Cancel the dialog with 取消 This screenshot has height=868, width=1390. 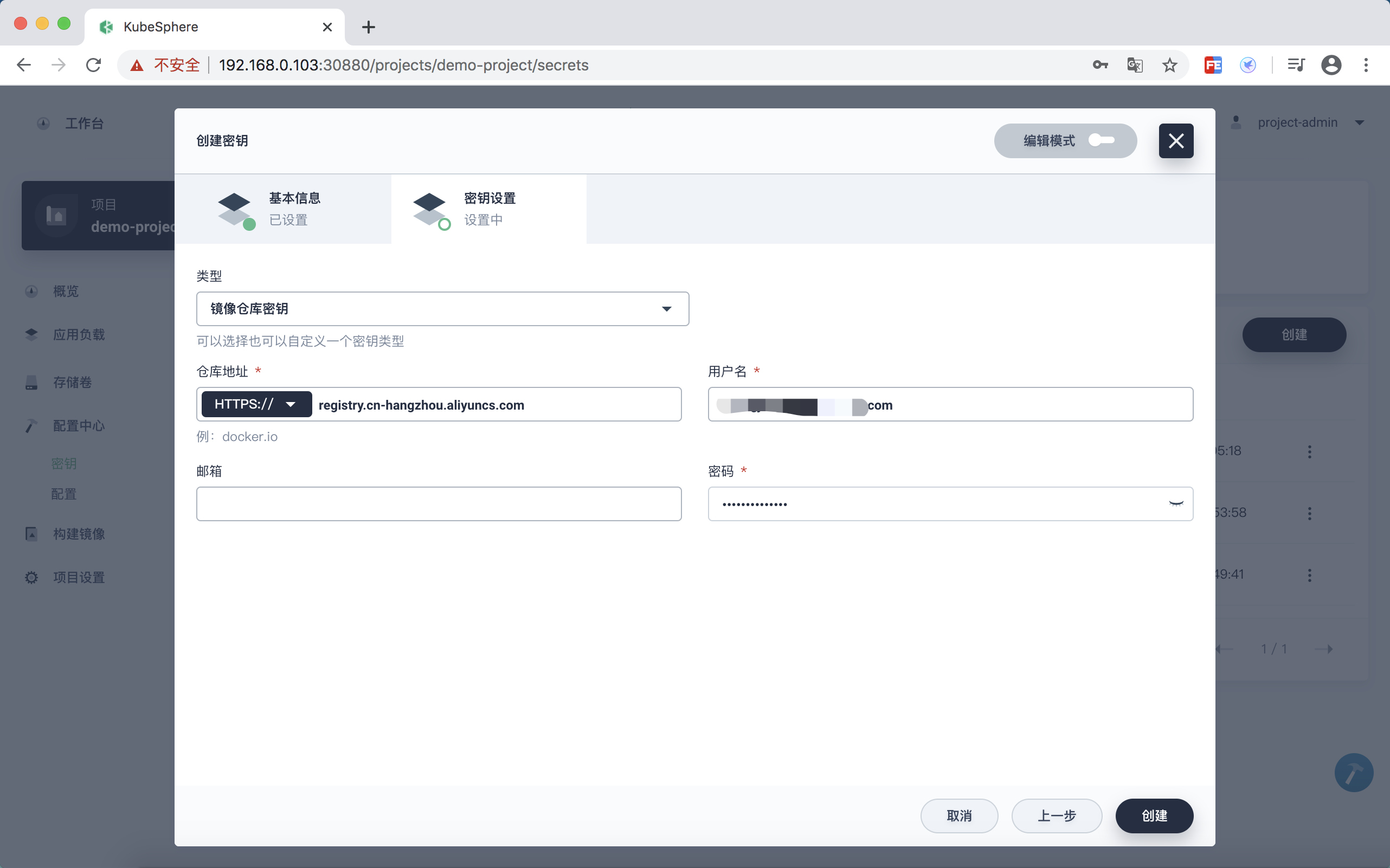958,816
